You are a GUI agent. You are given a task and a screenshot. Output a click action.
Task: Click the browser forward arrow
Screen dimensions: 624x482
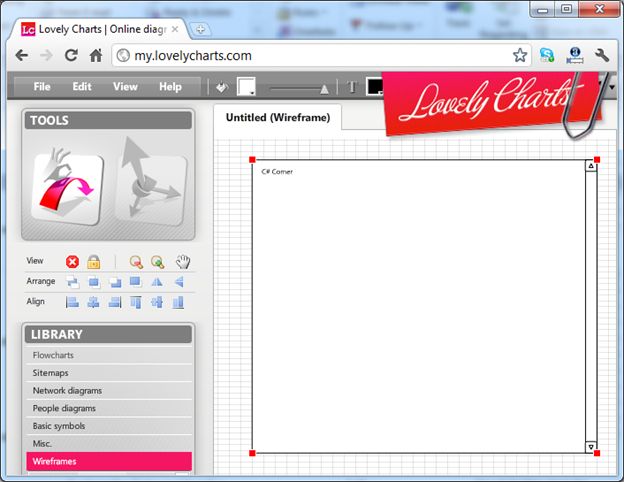pyautogui.click(x=46, y=55)
